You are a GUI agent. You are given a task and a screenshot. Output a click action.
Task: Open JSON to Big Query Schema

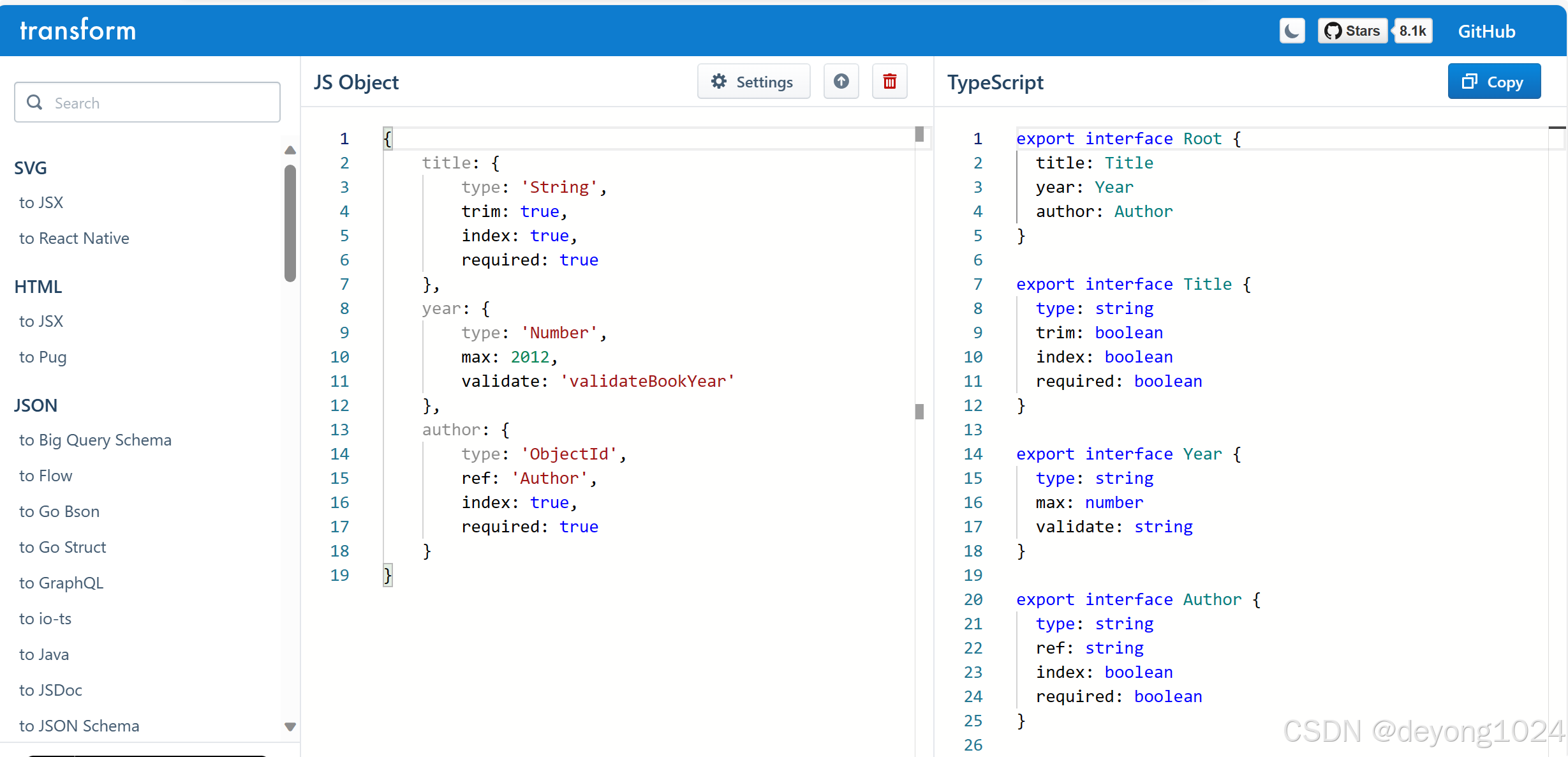pyautogui.click(x=95, y=440)
